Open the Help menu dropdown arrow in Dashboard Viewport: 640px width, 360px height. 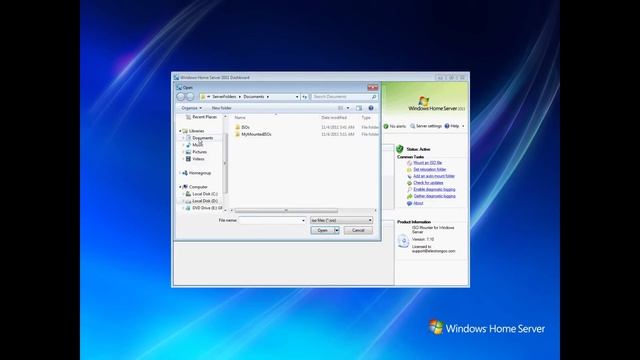(x=463, y=126)
